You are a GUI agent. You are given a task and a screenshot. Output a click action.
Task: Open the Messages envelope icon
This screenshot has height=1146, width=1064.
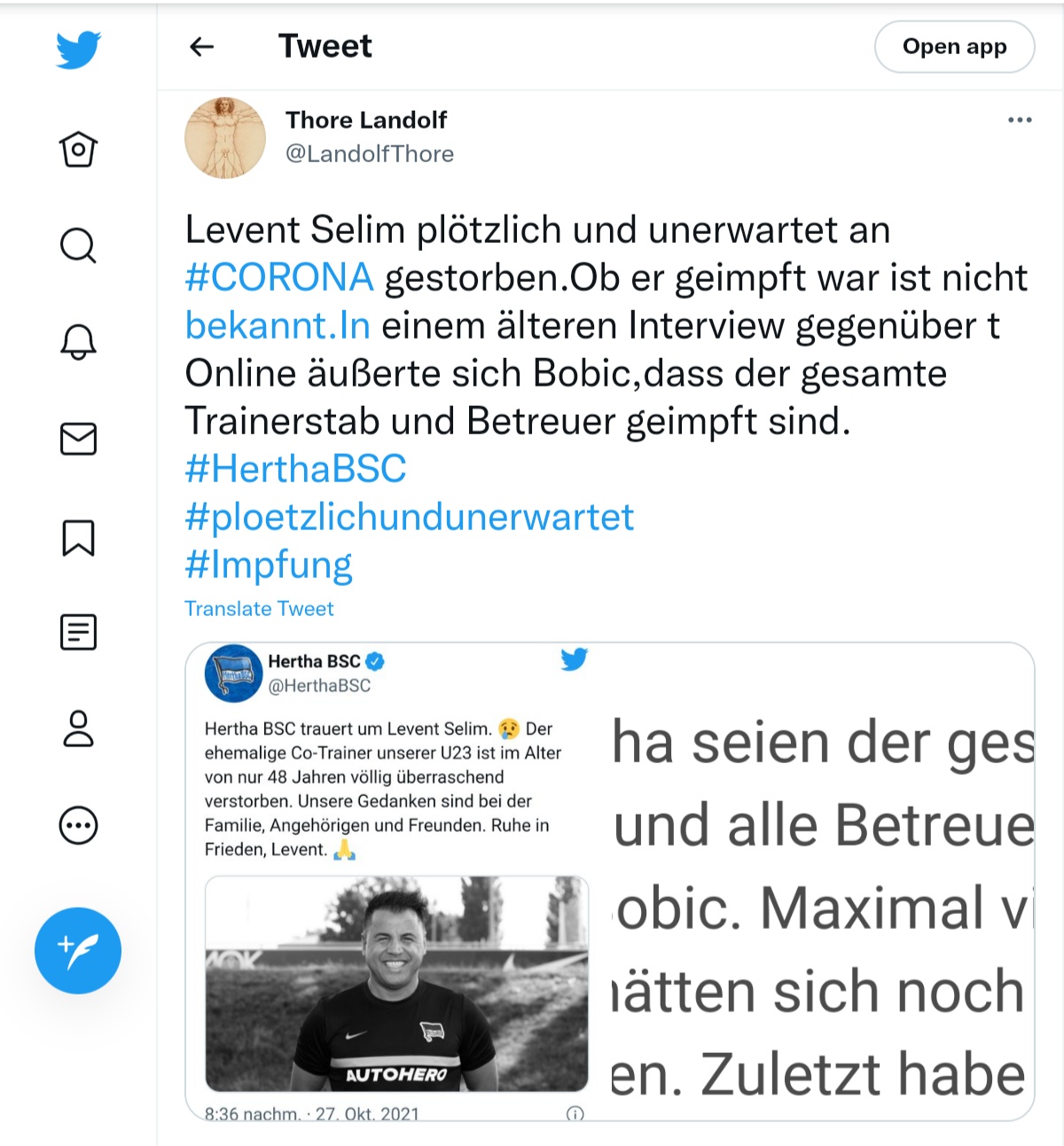(x=78, y=439)
